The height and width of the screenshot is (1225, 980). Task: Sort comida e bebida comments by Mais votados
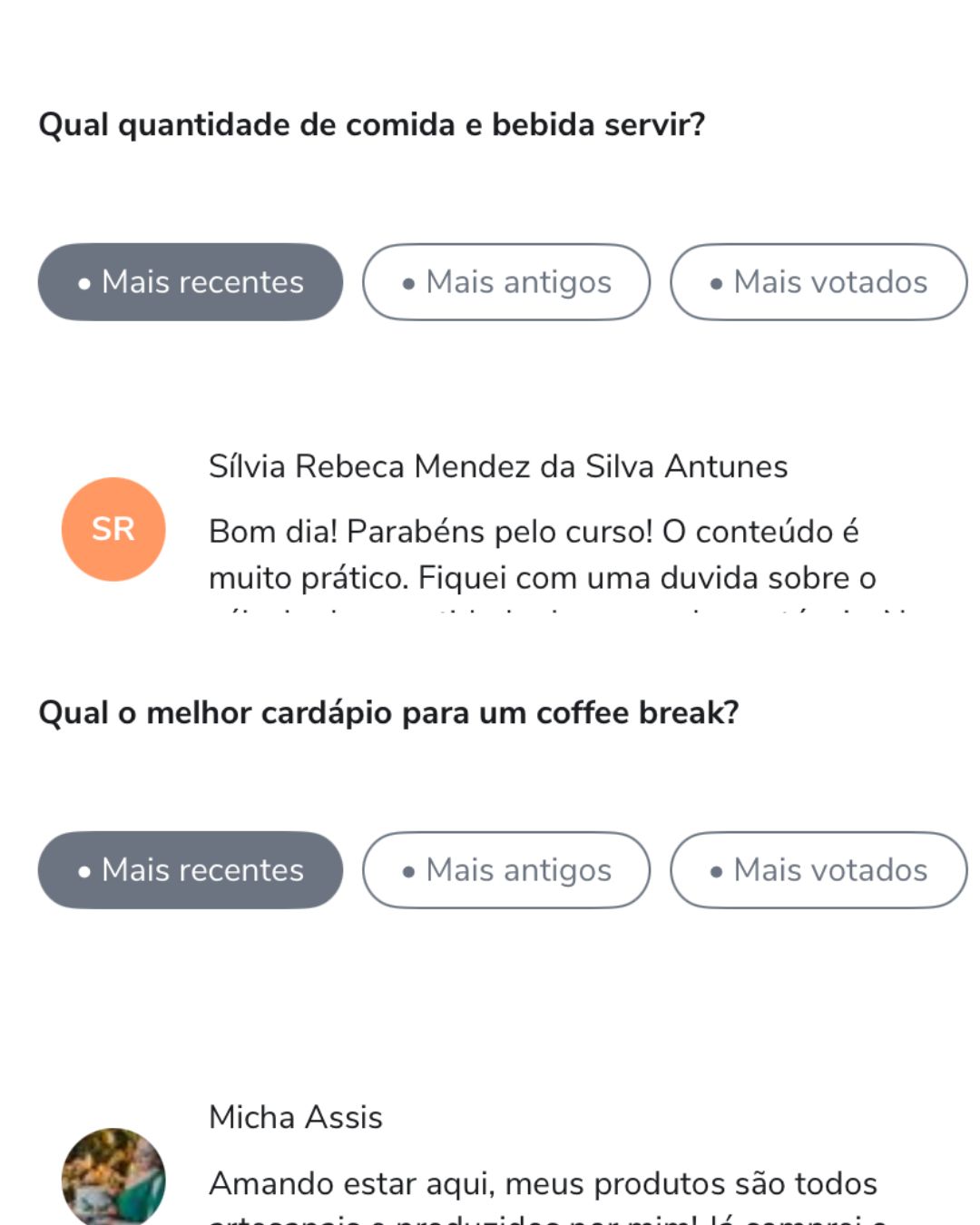818,282
